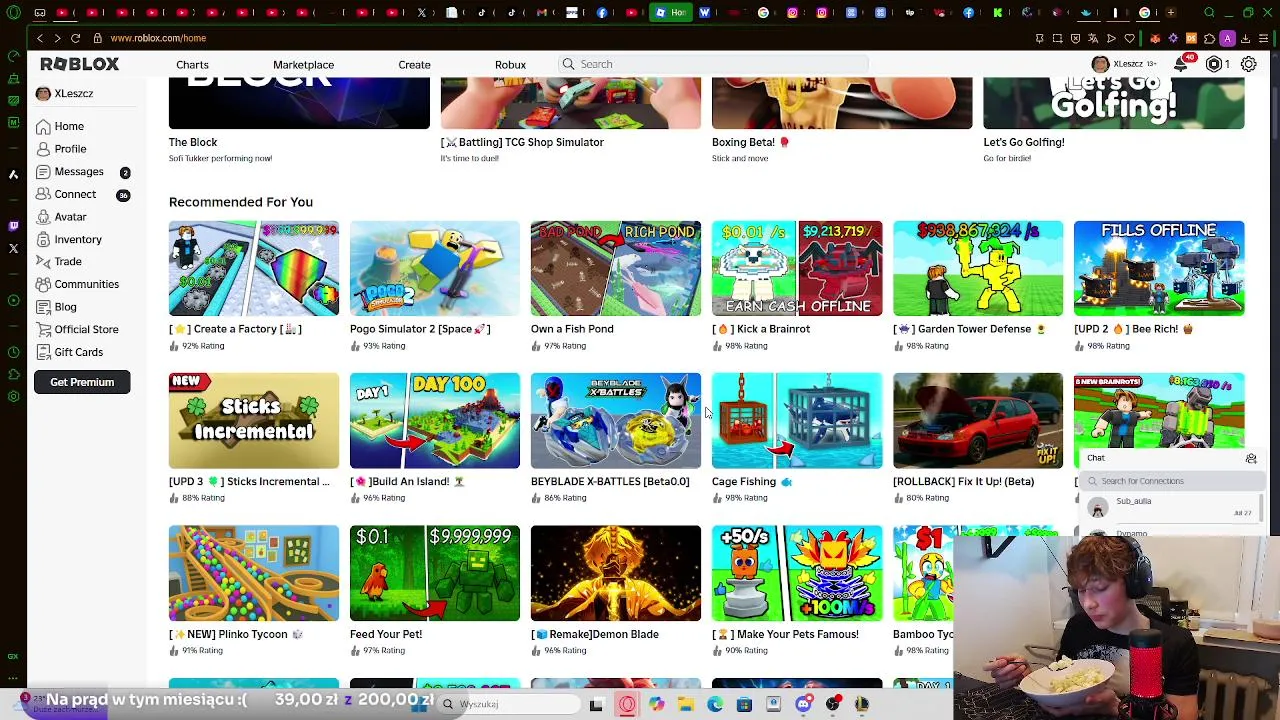
Task: Open Make Your Pets Famous! thumbnail
Action: 797,573
